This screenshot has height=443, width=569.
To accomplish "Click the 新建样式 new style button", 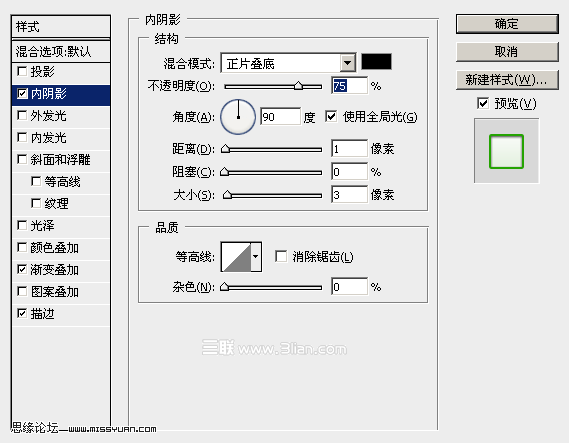I will coord(507,79).
